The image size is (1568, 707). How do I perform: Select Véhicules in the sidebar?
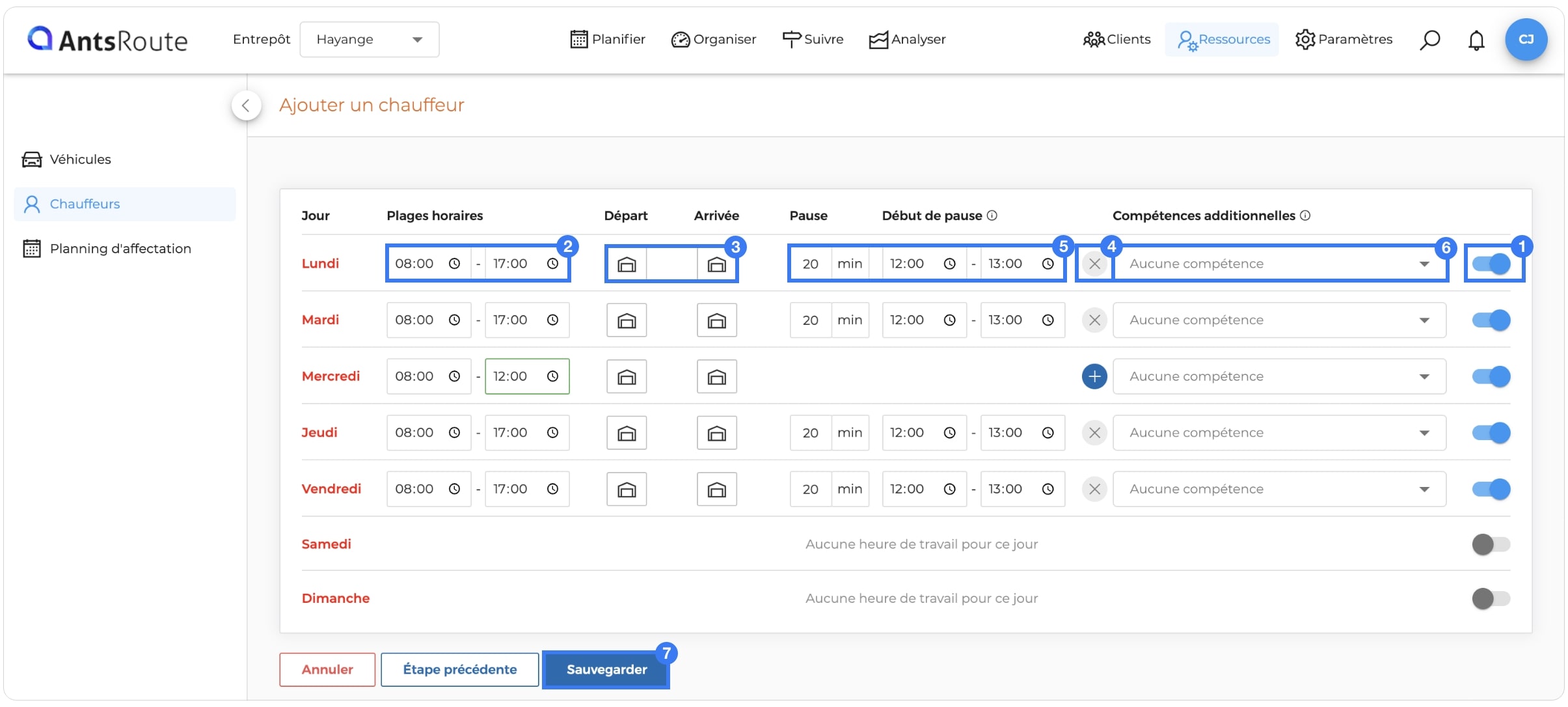click(125, 159)
